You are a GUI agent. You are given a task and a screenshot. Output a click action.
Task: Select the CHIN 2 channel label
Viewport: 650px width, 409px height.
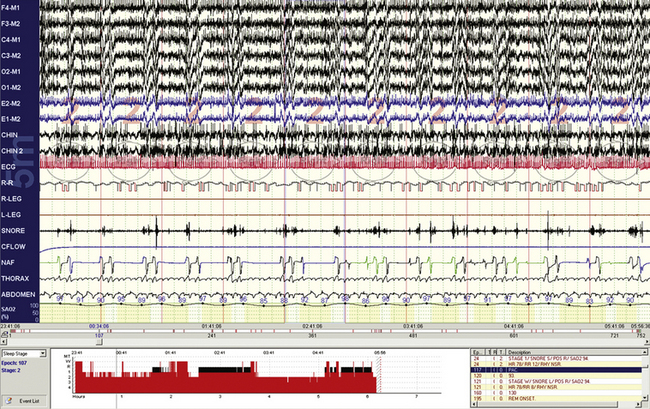13,151
